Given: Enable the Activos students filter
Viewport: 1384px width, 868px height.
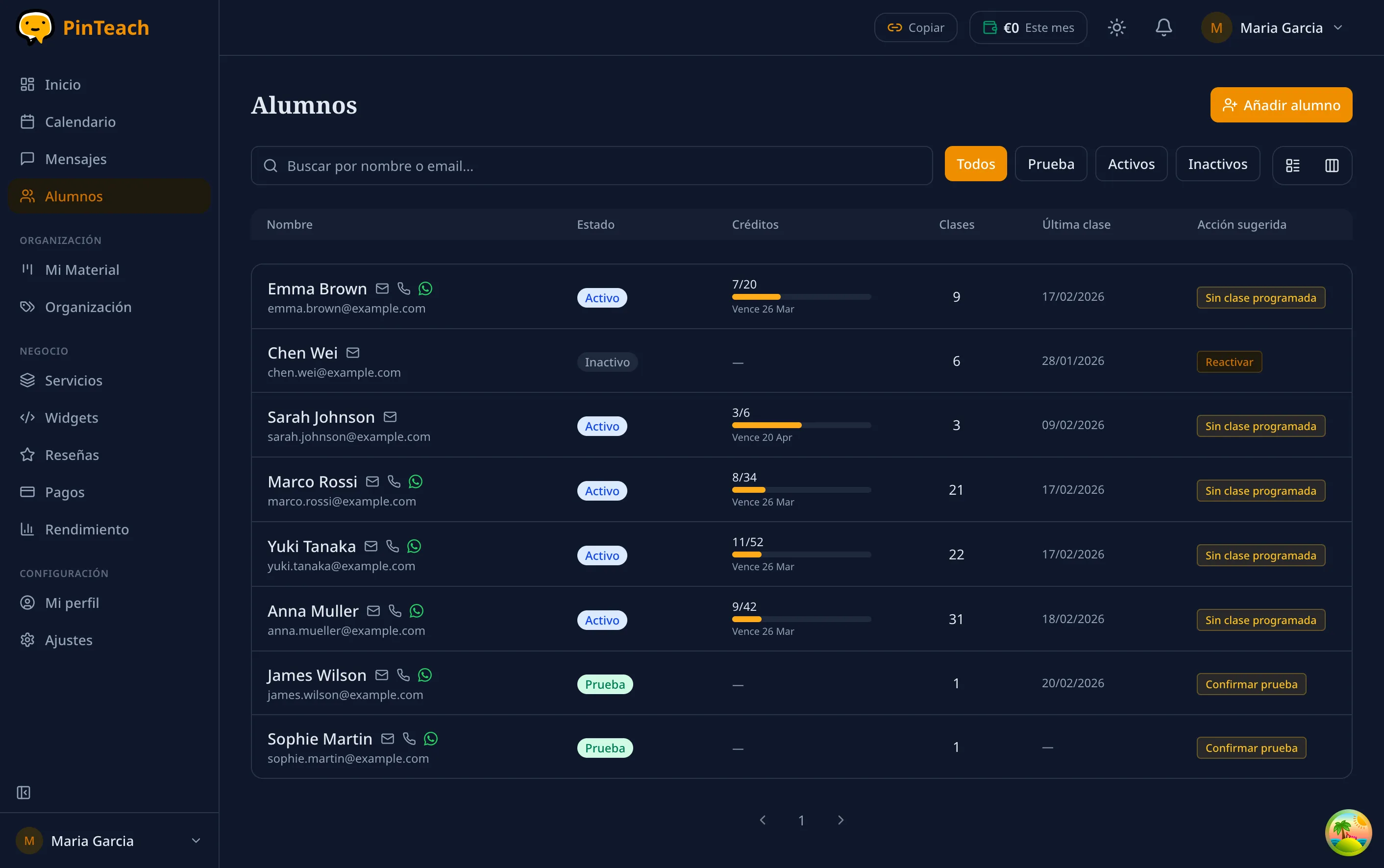Looking at the screenshot, I should [x=1130, y=164].
